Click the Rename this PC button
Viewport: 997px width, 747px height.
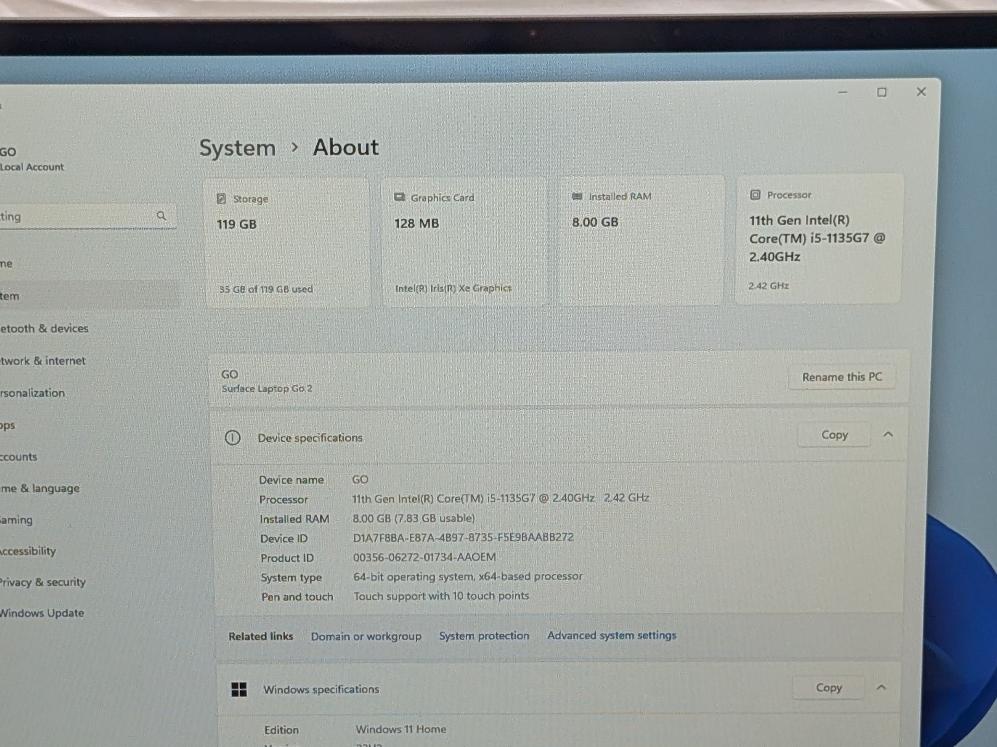click(x=842, y=377)
